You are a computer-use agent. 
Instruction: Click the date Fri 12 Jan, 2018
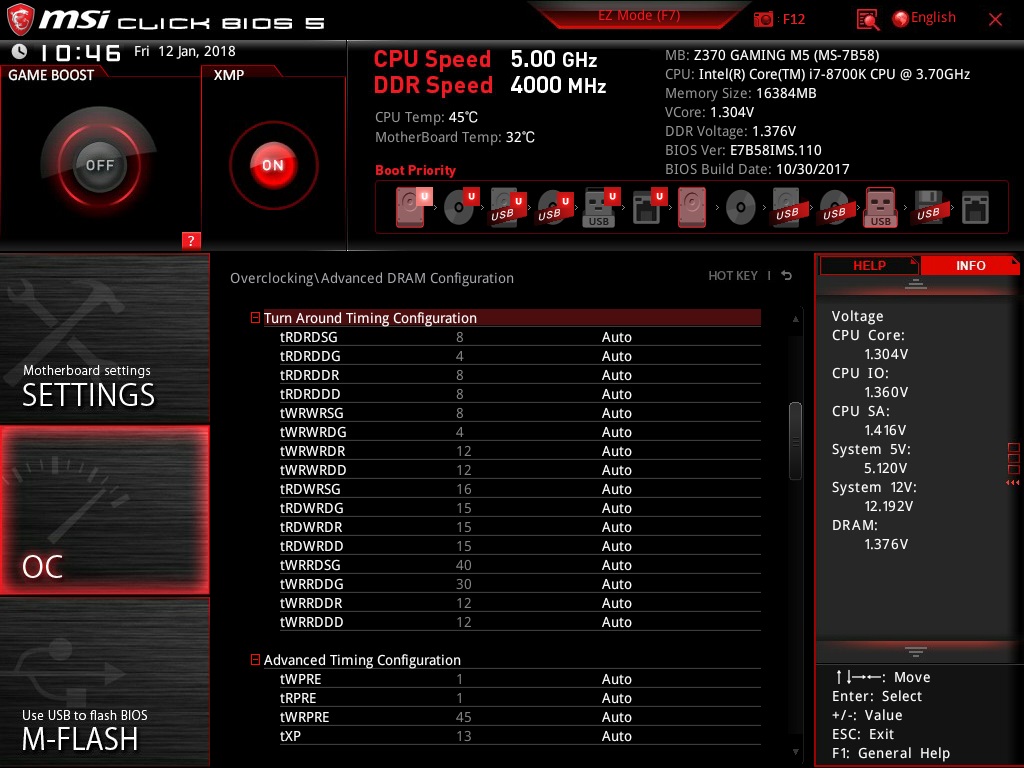(x=185, y=51)
